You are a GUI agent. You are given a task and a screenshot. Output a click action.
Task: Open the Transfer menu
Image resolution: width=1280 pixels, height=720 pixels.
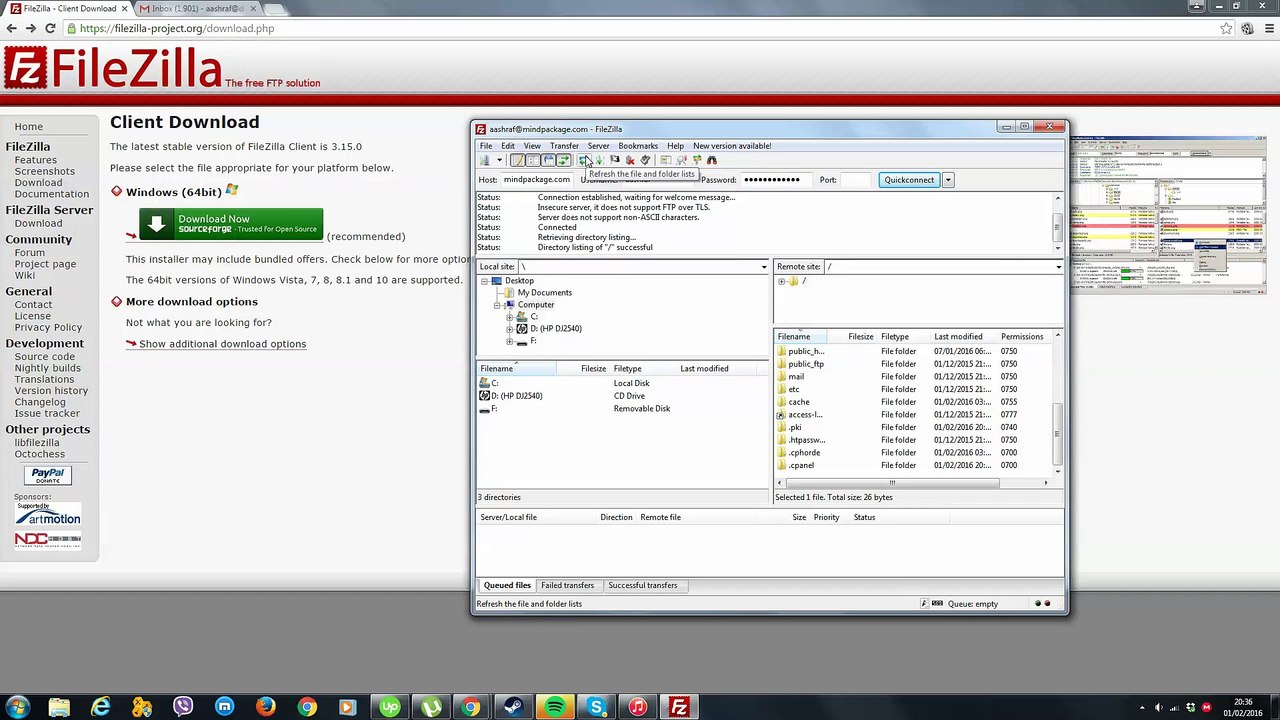coord(564,146)
